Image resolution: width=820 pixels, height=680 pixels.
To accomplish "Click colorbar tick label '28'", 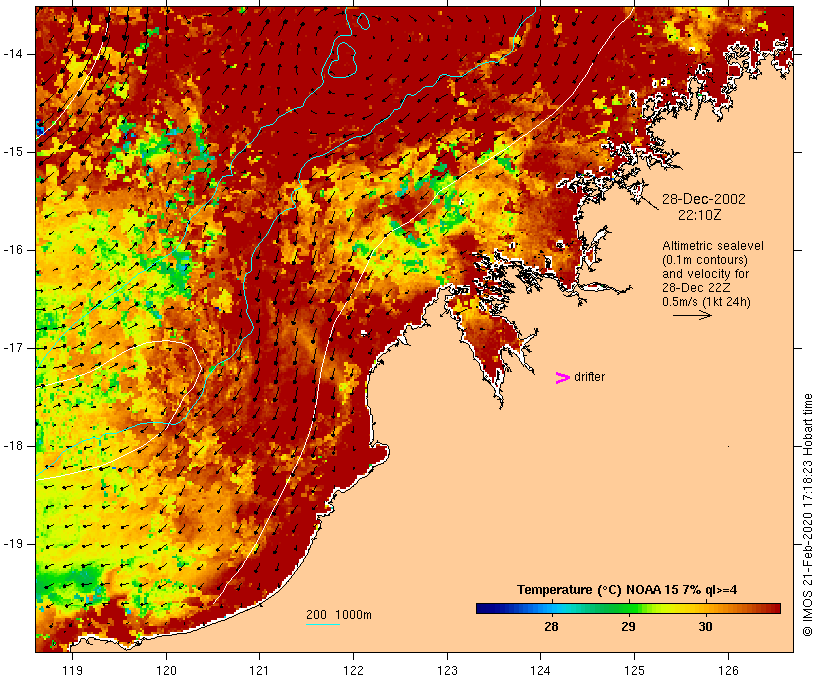I will click(x=551, y=626).
